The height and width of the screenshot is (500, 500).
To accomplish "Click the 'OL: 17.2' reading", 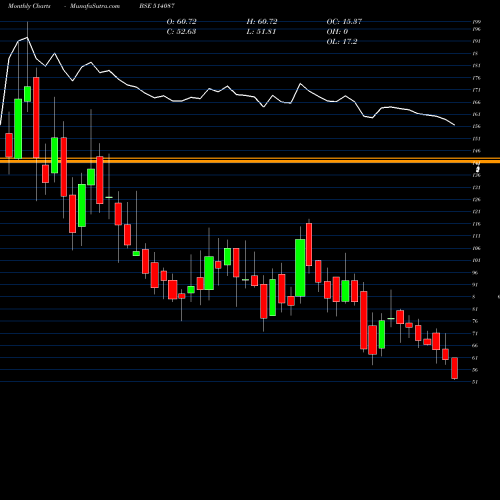I will (x=342, y=42).
